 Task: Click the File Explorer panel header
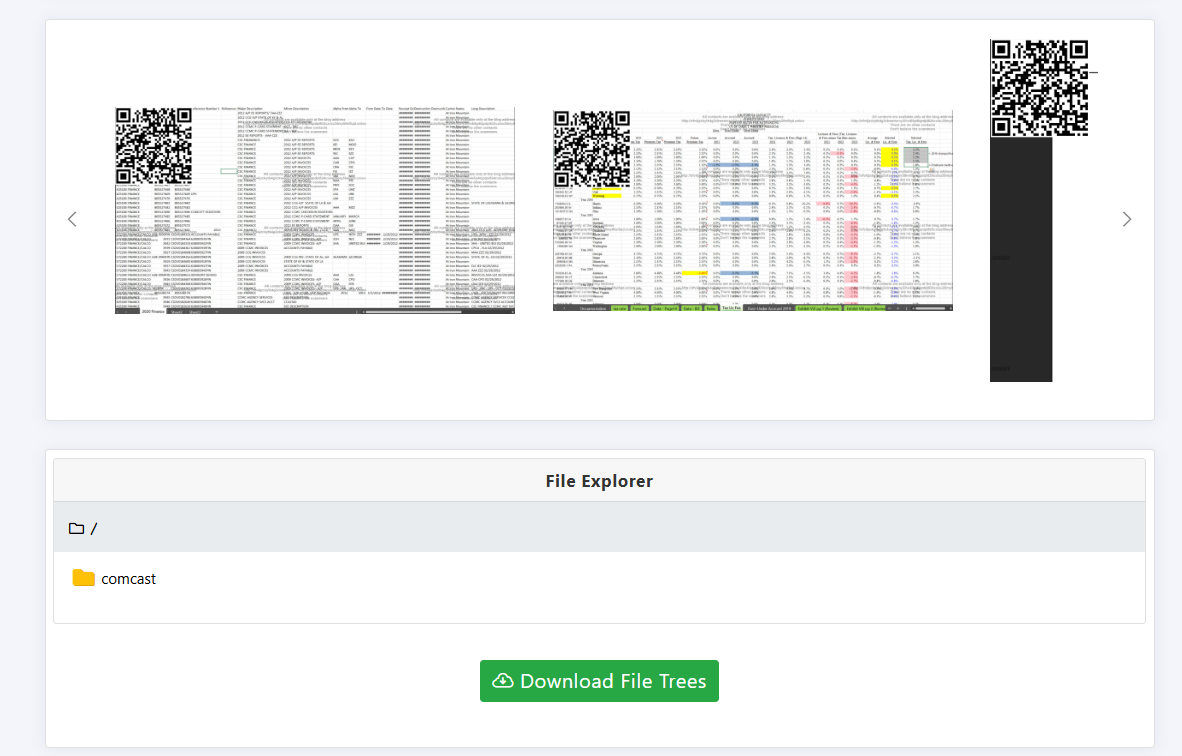tap(599, 481)
